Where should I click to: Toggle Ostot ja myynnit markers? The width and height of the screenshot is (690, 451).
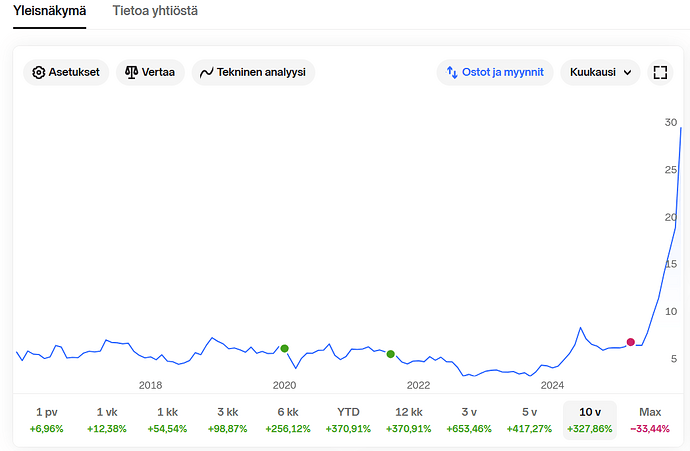(x=495, y=72)
